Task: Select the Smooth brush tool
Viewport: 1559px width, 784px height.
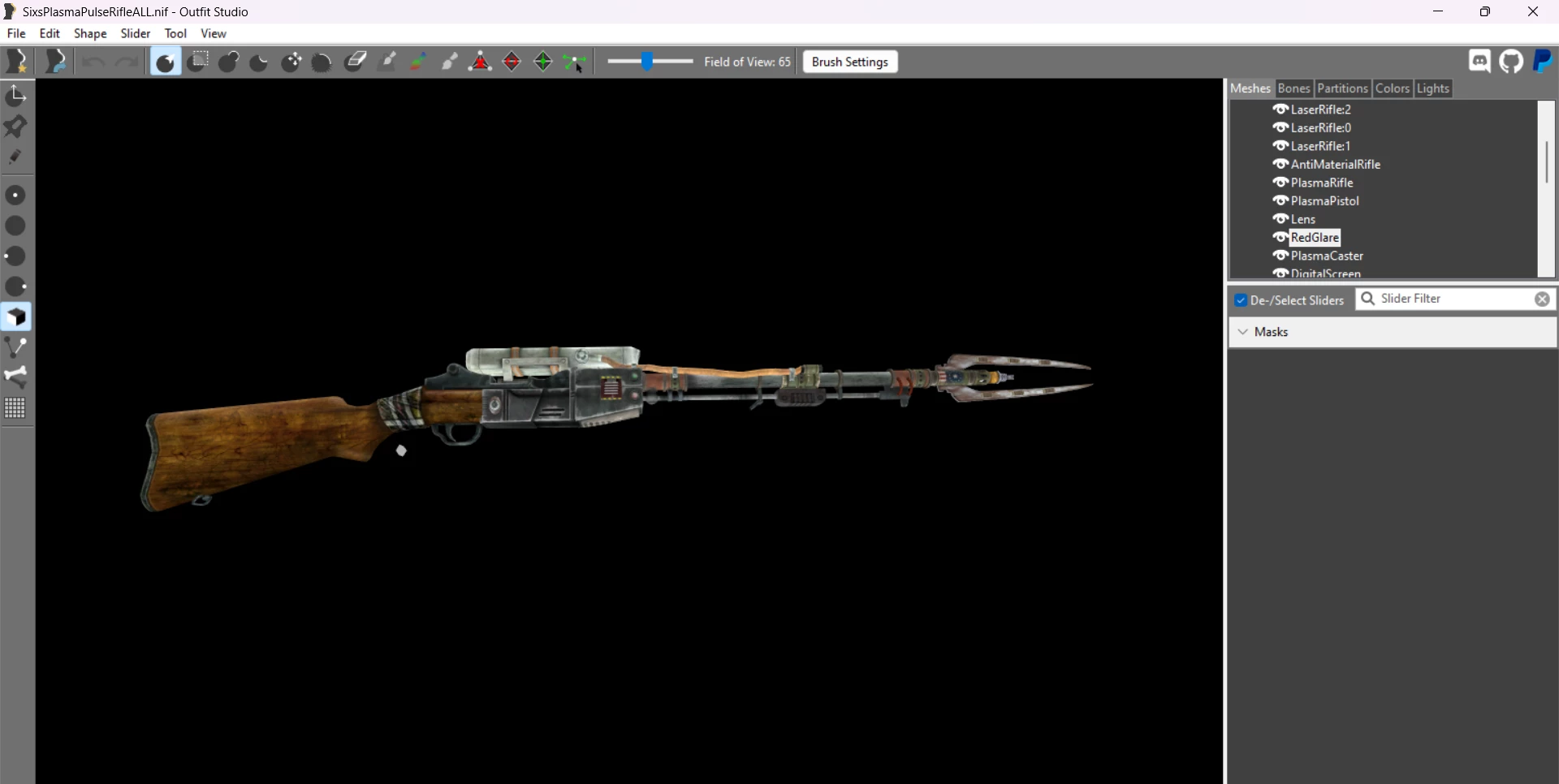Action: 322,62
